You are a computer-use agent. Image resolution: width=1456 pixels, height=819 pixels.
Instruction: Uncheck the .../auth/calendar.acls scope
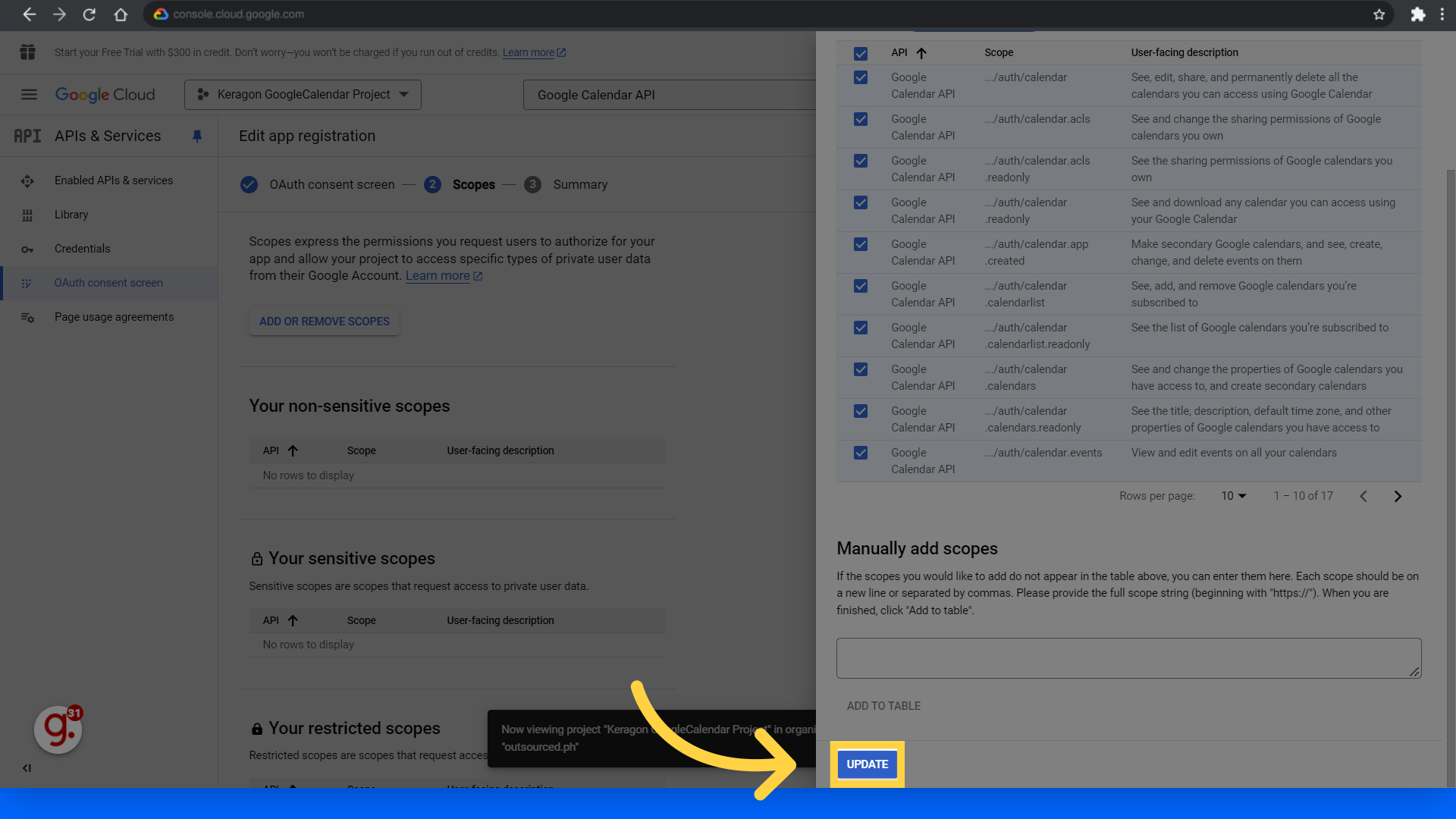click(x=861, y=119)
